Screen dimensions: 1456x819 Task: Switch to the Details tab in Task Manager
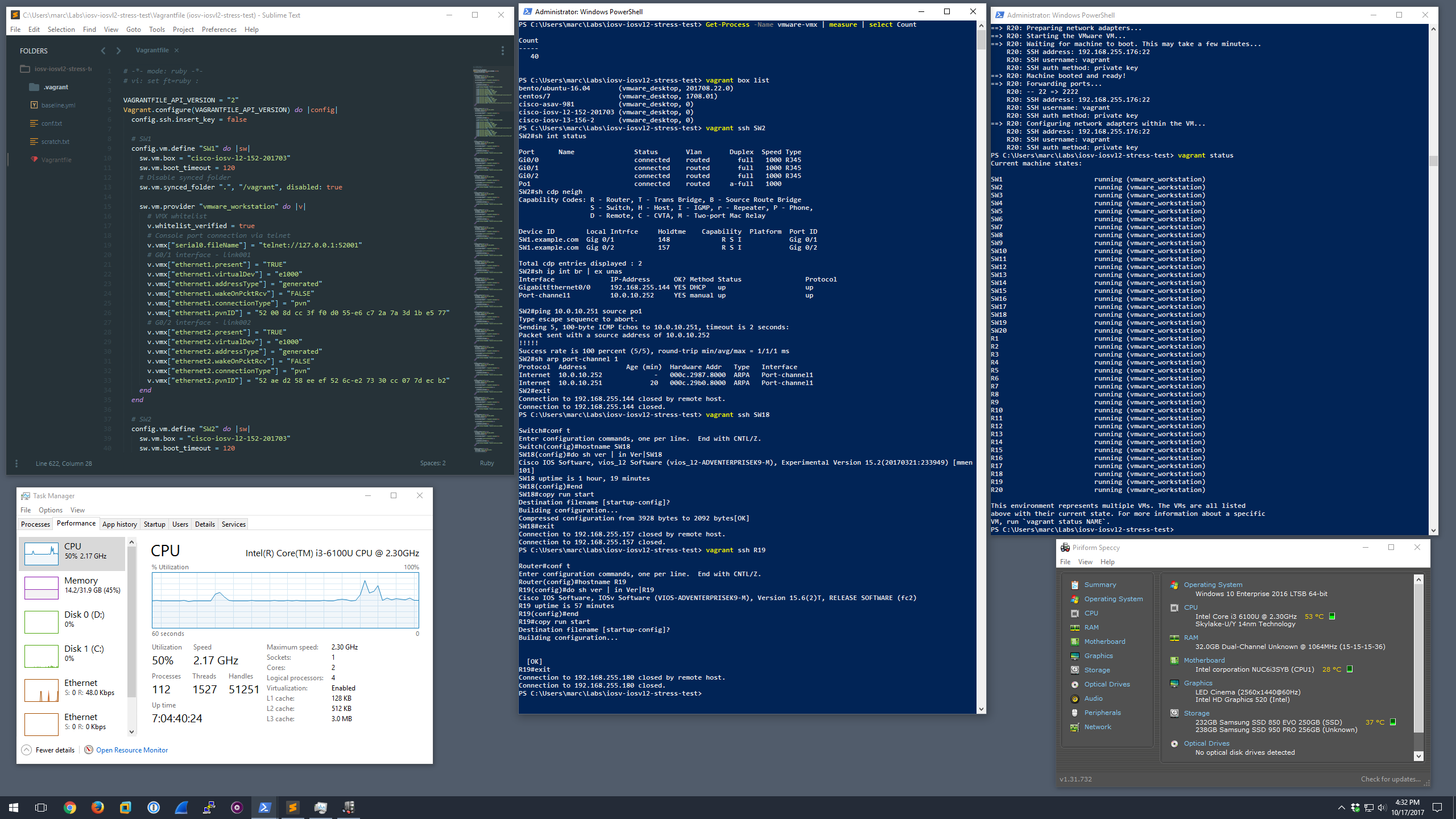[x=205, y=524]
